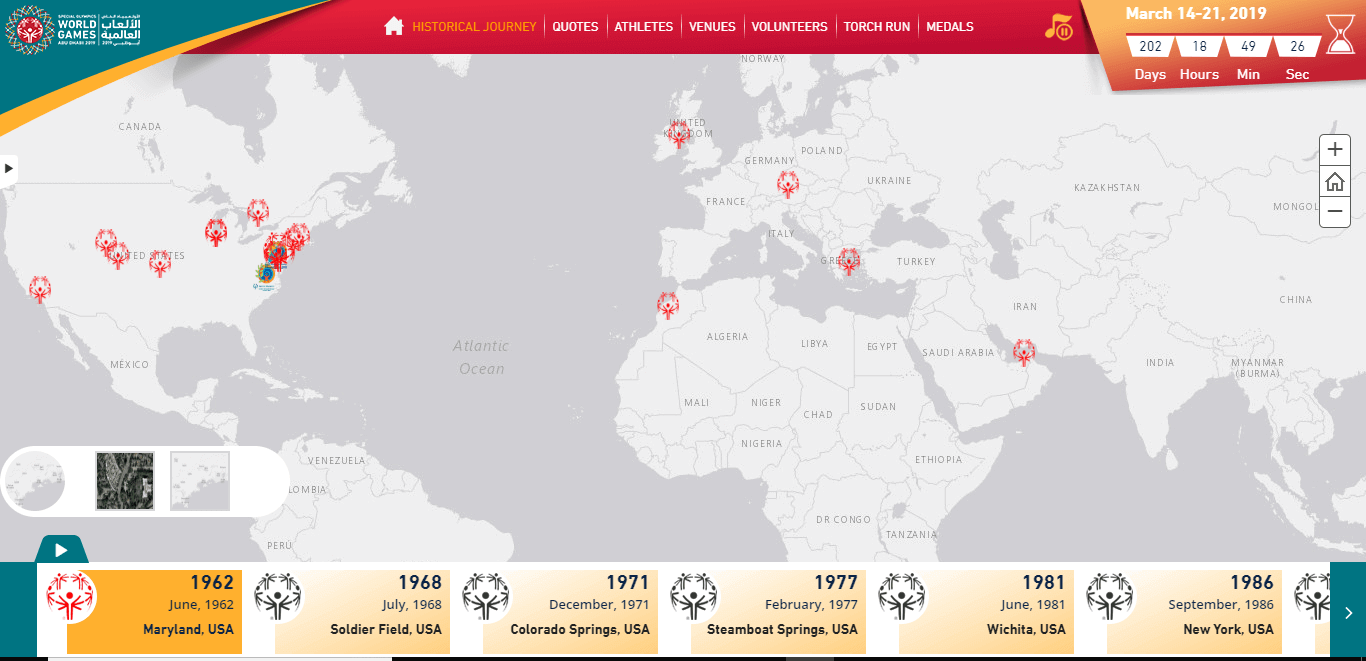
Task: Play the historical timeline animation
Action: pos(61,549)
